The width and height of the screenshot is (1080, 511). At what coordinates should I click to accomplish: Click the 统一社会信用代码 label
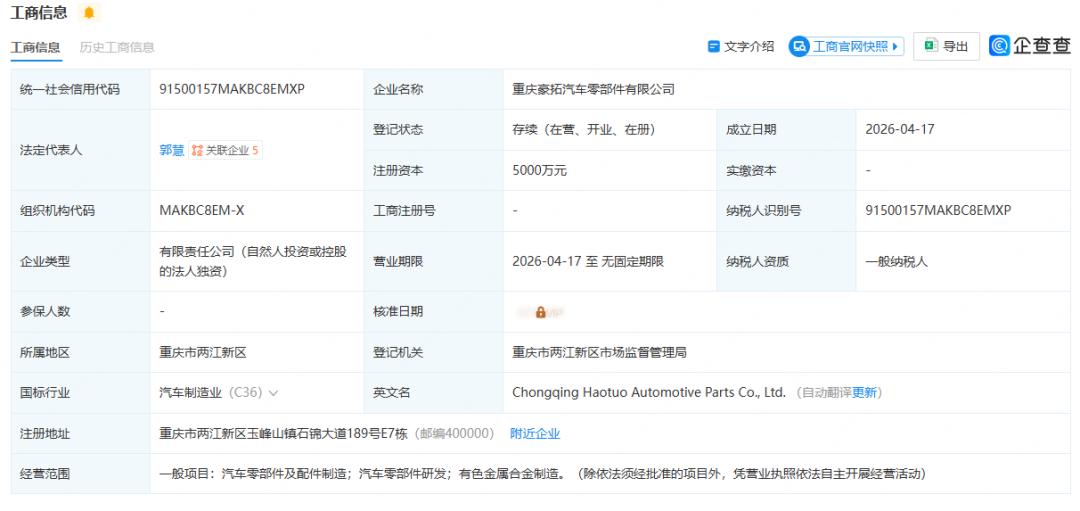(x=70, y=89)
